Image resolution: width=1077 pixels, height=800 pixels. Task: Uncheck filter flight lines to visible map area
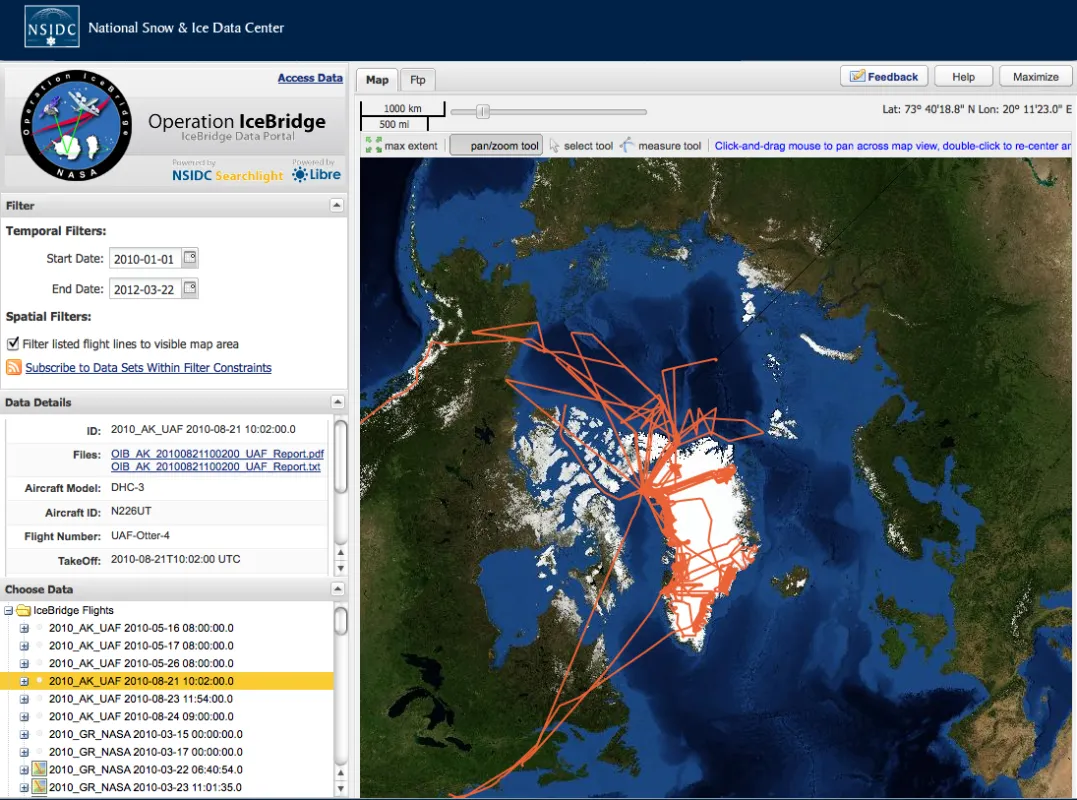coord(13,343)
